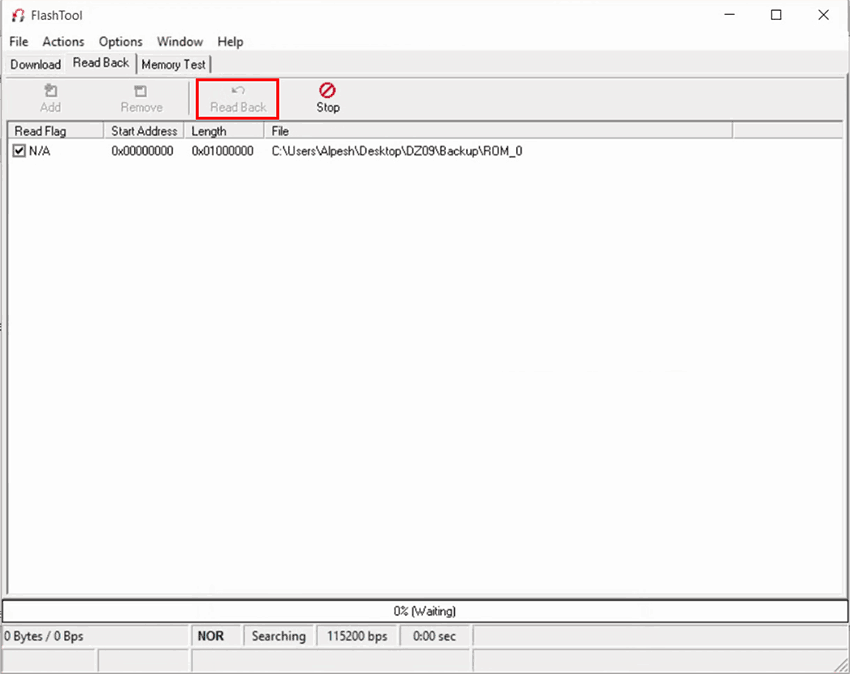Minimize the FlashTool window
Viewport: 850px width, 674px height.
(x=730, y=15)
